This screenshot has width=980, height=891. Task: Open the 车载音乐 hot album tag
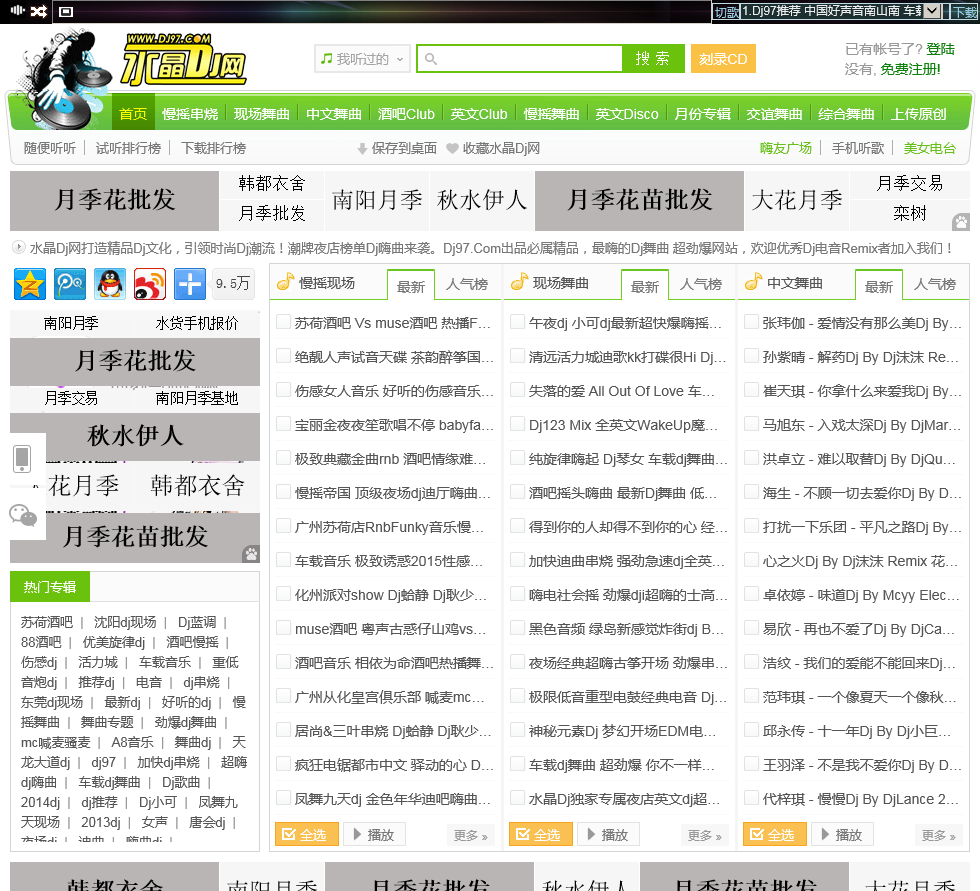coord(165,662)
